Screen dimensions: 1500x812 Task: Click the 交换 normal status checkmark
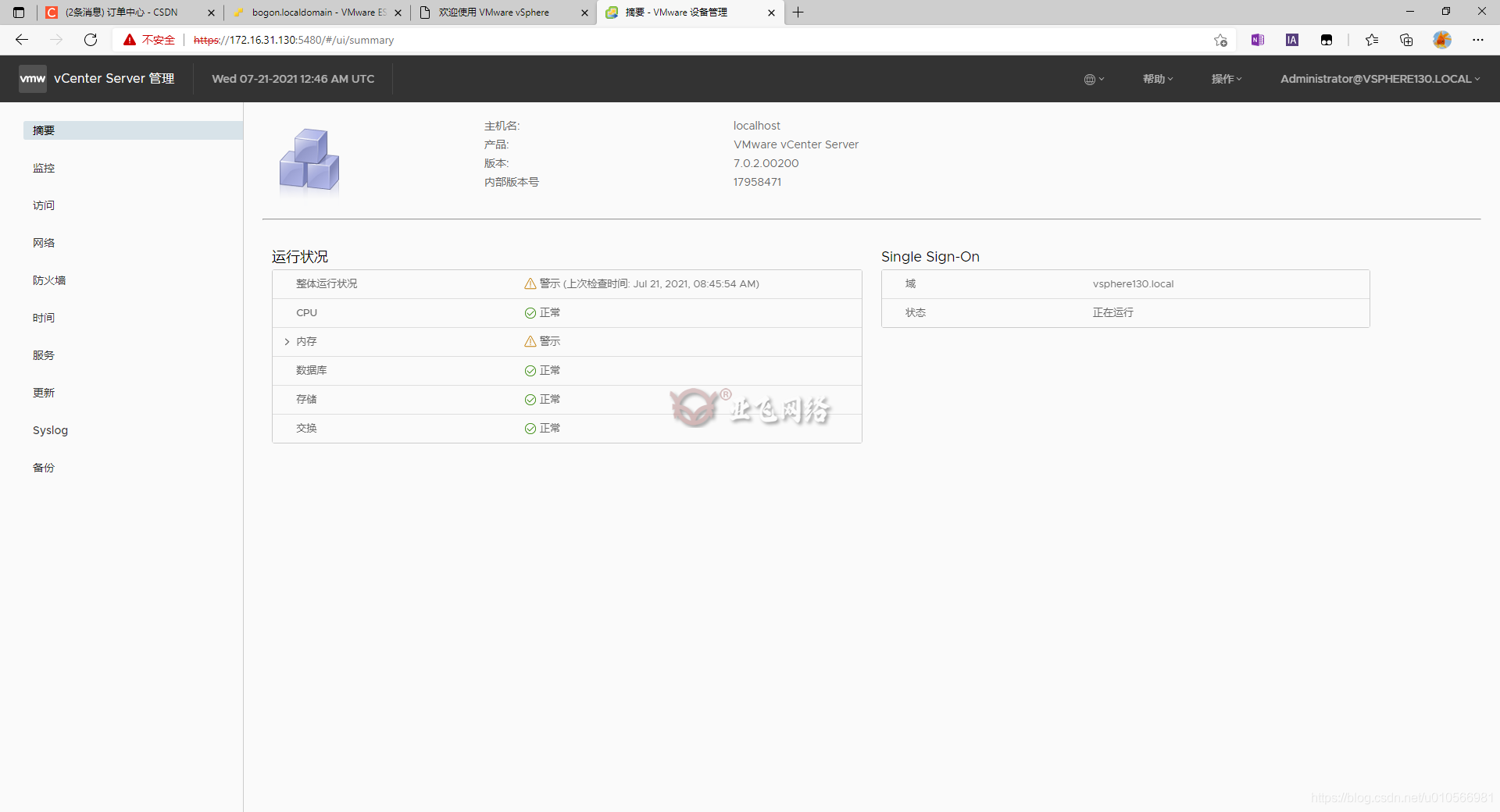pos(530,428)
